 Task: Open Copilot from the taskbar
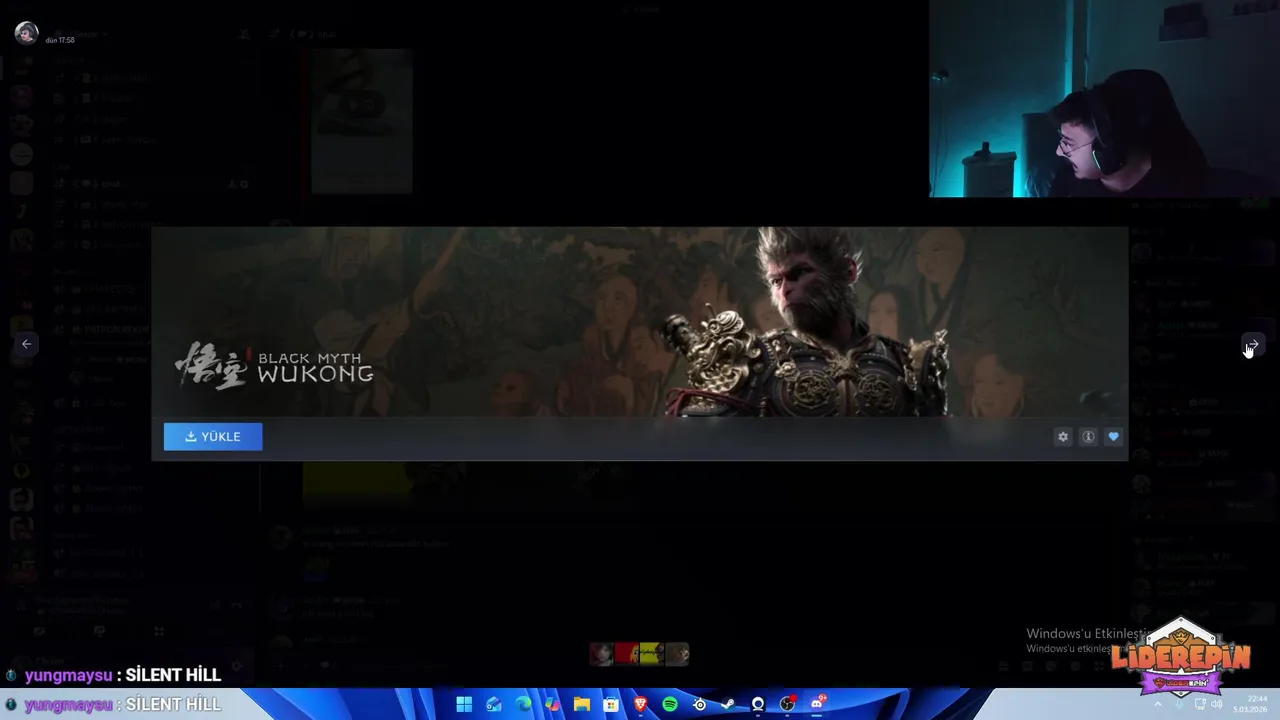(x=552, y=704)
